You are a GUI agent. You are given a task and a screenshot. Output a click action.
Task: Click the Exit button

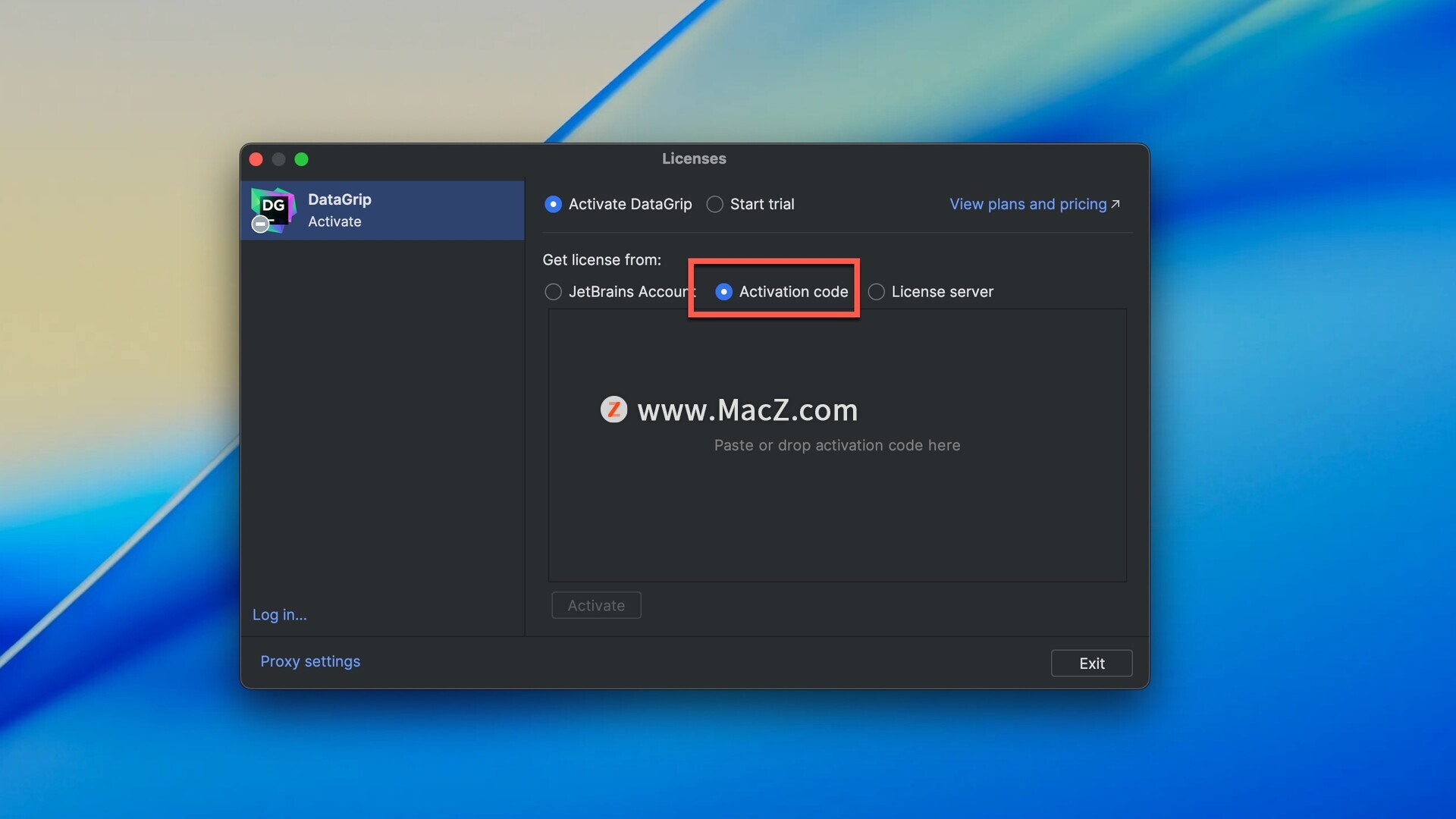(x=1091, y=663)
